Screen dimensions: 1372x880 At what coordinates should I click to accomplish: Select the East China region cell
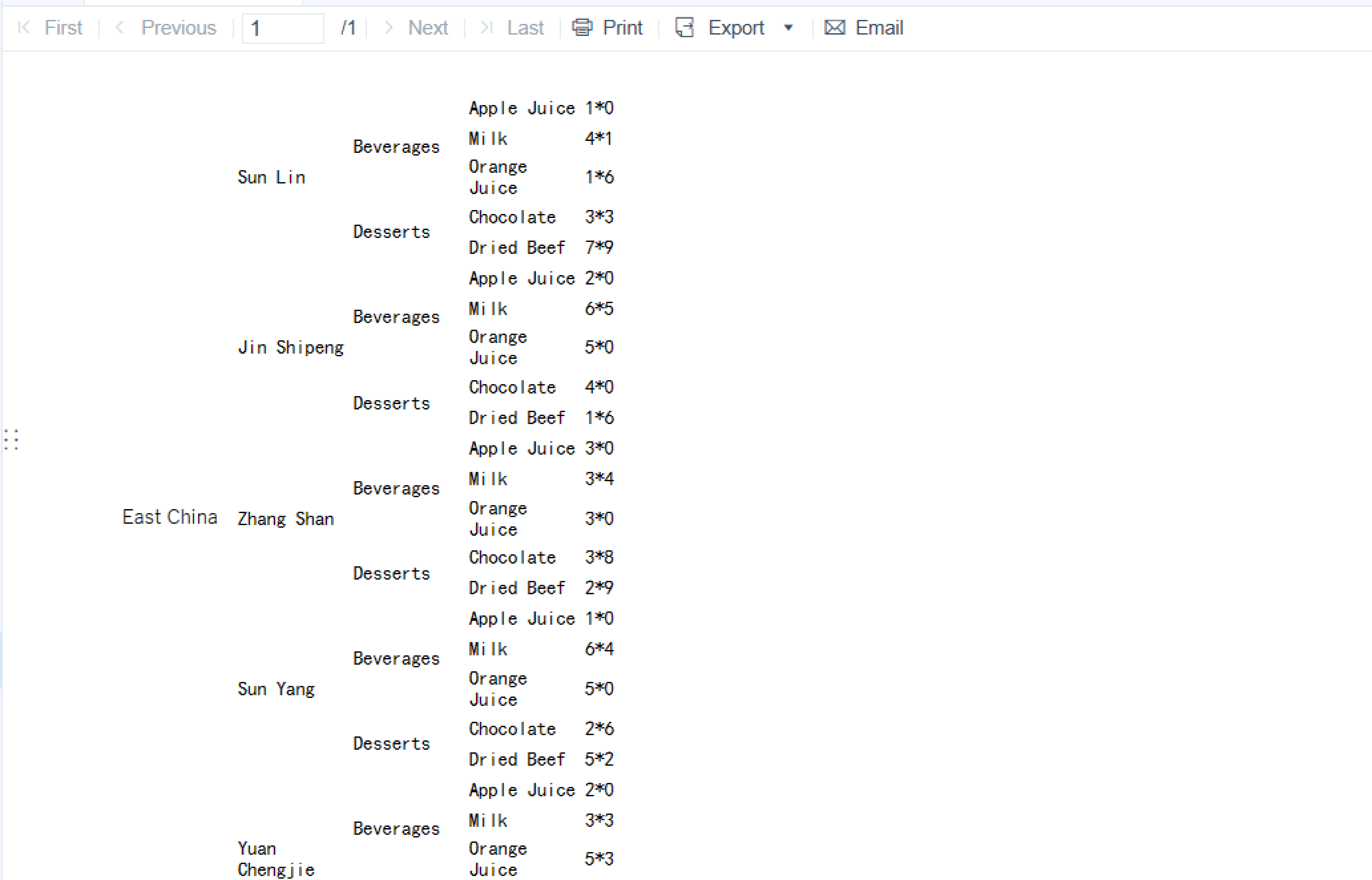click(170, 517)
